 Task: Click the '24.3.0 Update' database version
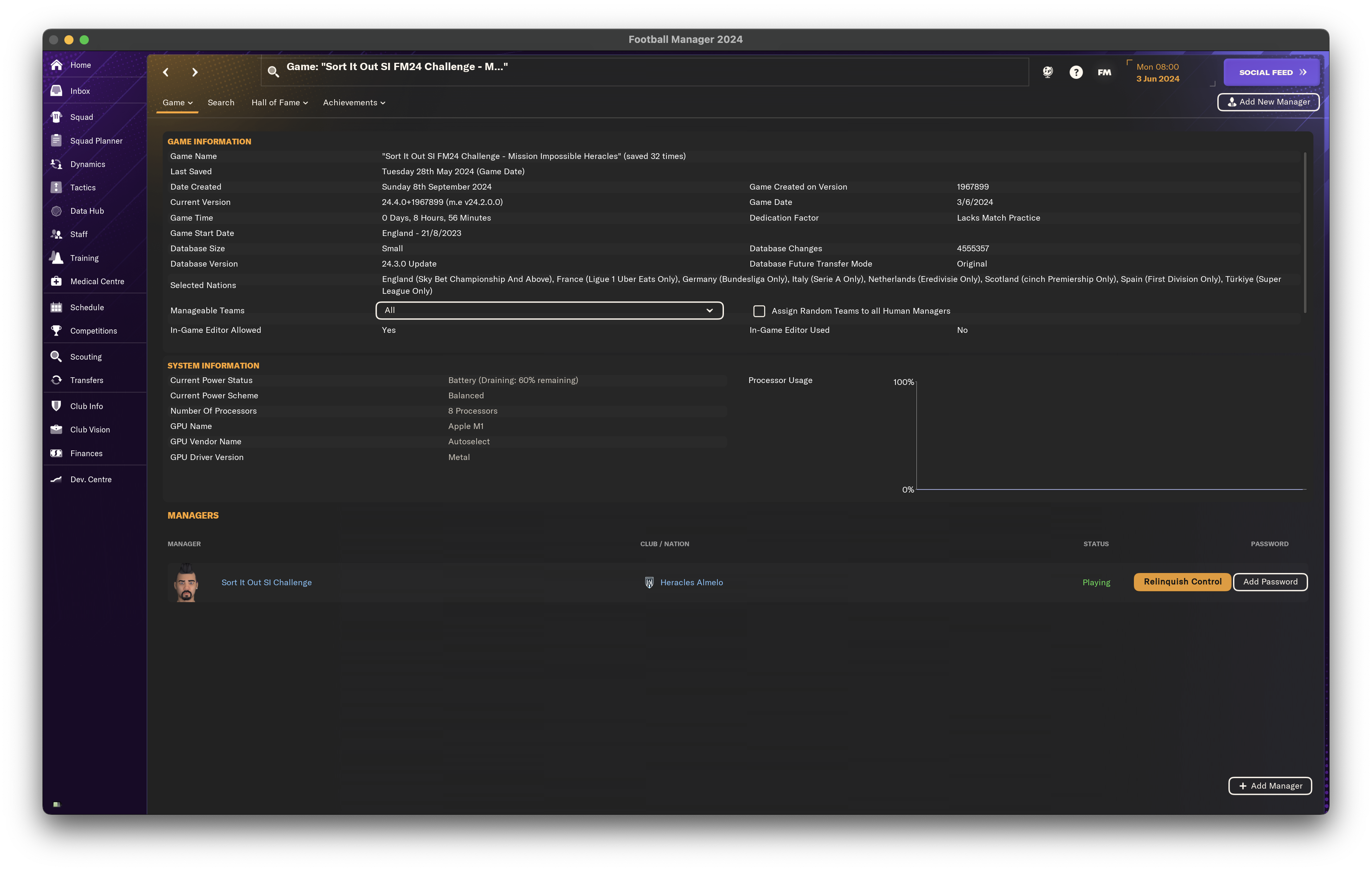409,264
